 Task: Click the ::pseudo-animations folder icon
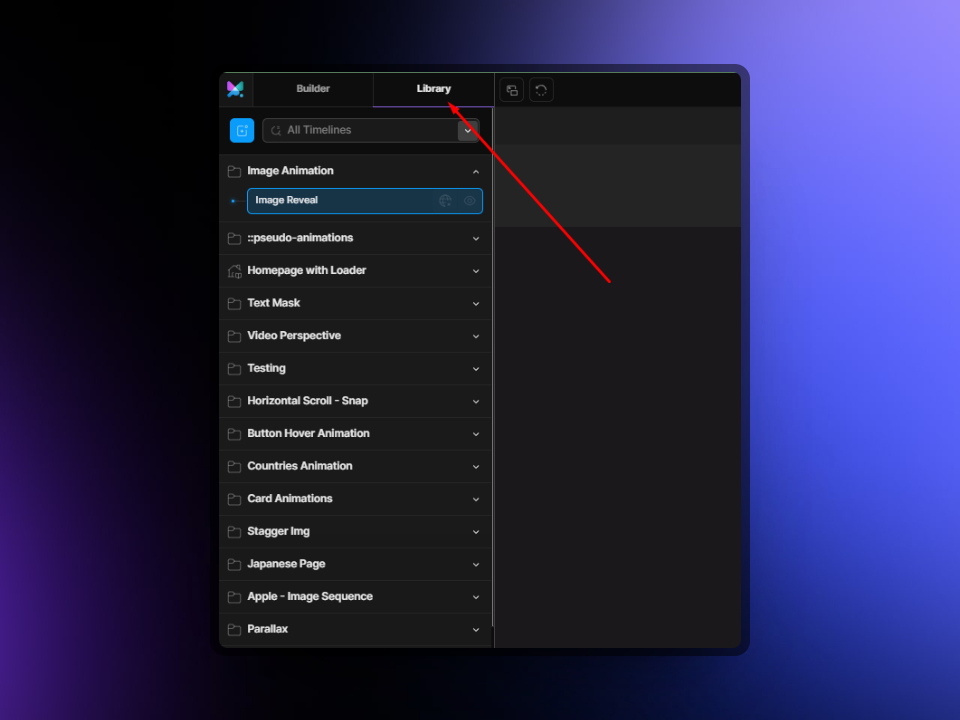pyautogui.click(x=234, y=238)
